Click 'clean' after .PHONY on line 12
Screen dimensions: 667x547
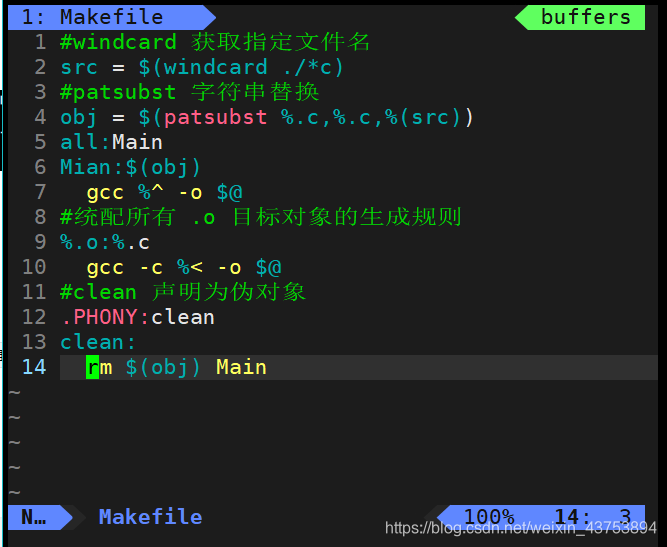[183, 317]
